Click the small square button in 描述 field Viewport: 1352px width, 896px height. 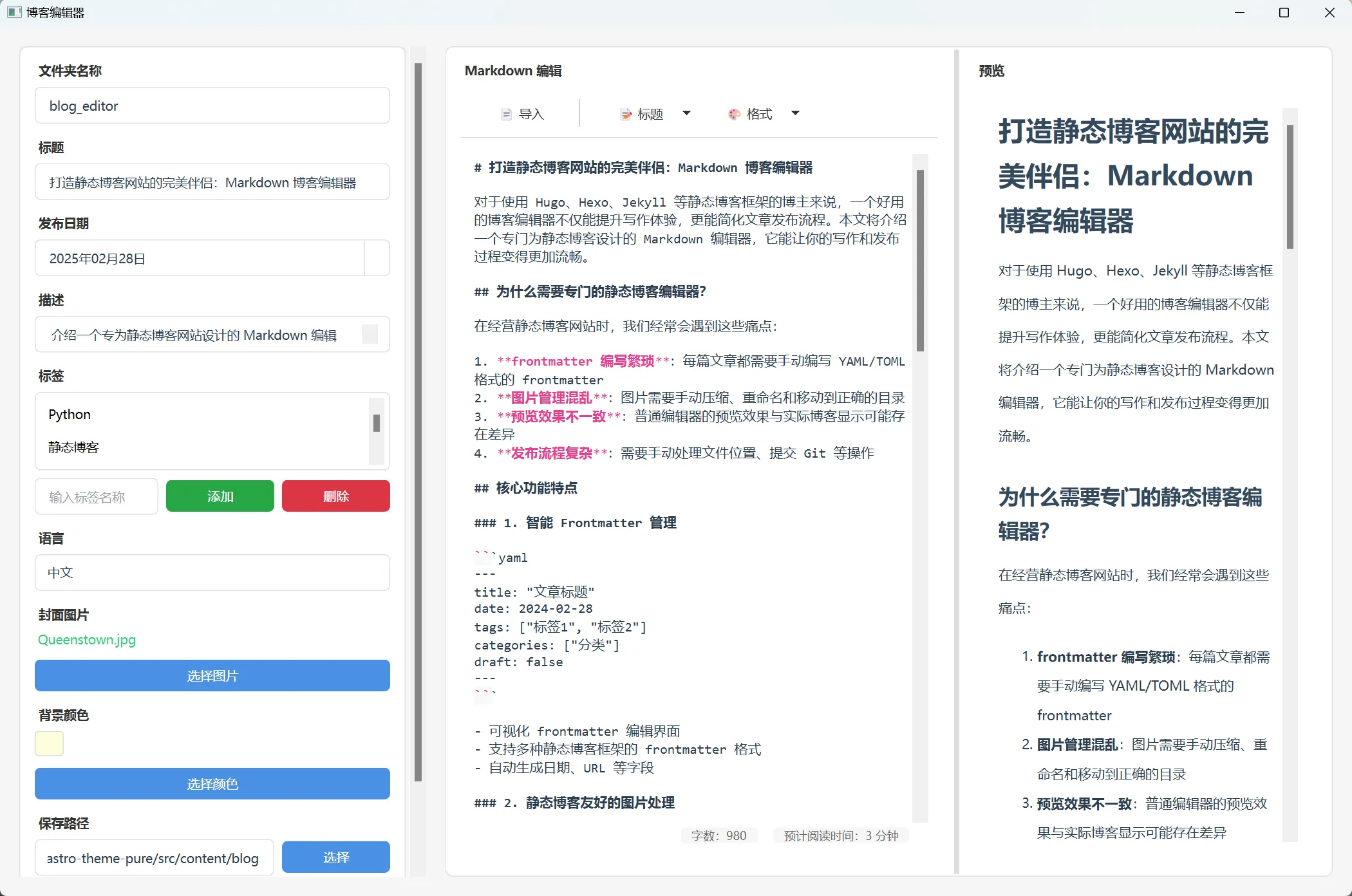click(370, 334)
